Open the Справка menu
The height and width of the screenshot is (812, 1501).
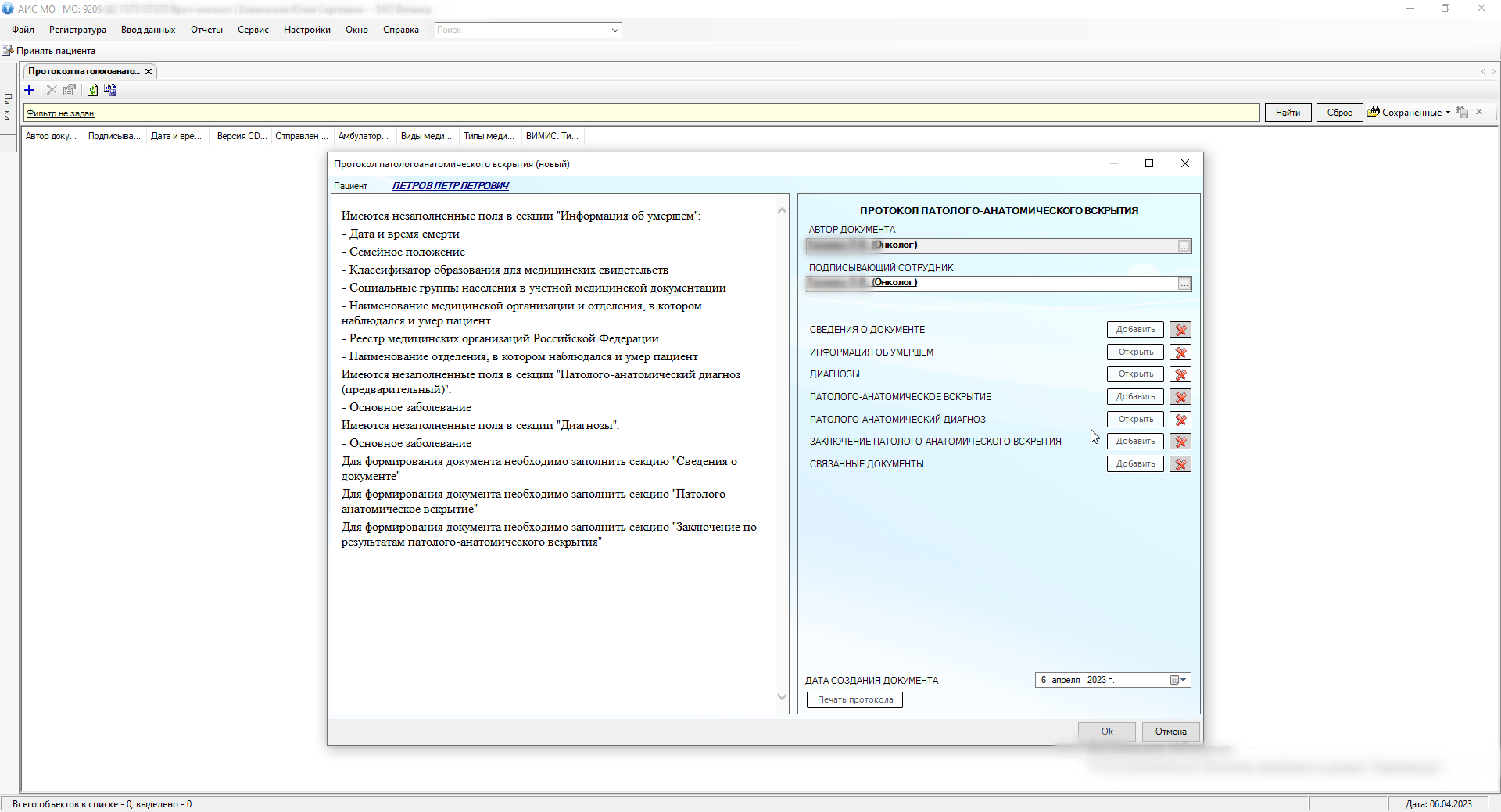pos(401,30)
